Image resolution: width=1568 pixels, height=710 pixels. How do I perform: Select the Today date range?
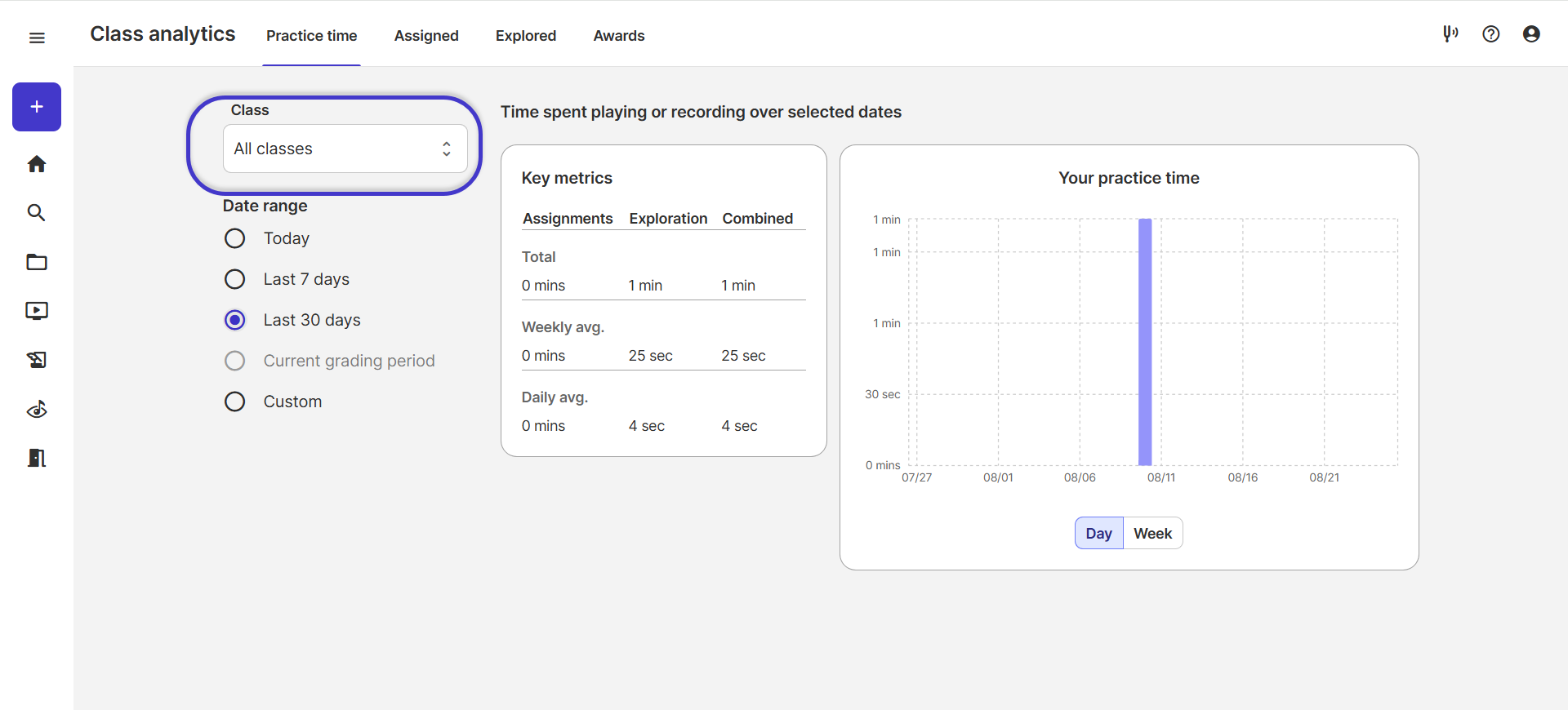click(235, 238)
